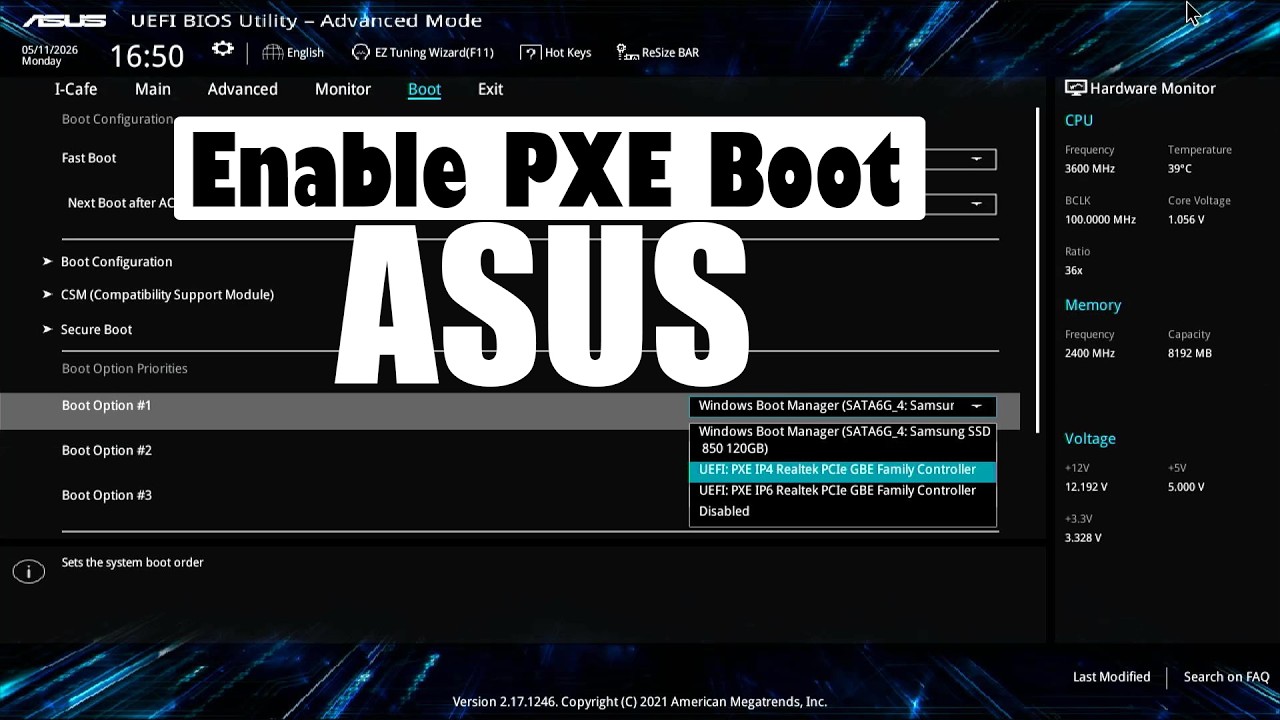Switch to the I-Cafe tab
Screen dimensions: 1280x720
[76, 89]
